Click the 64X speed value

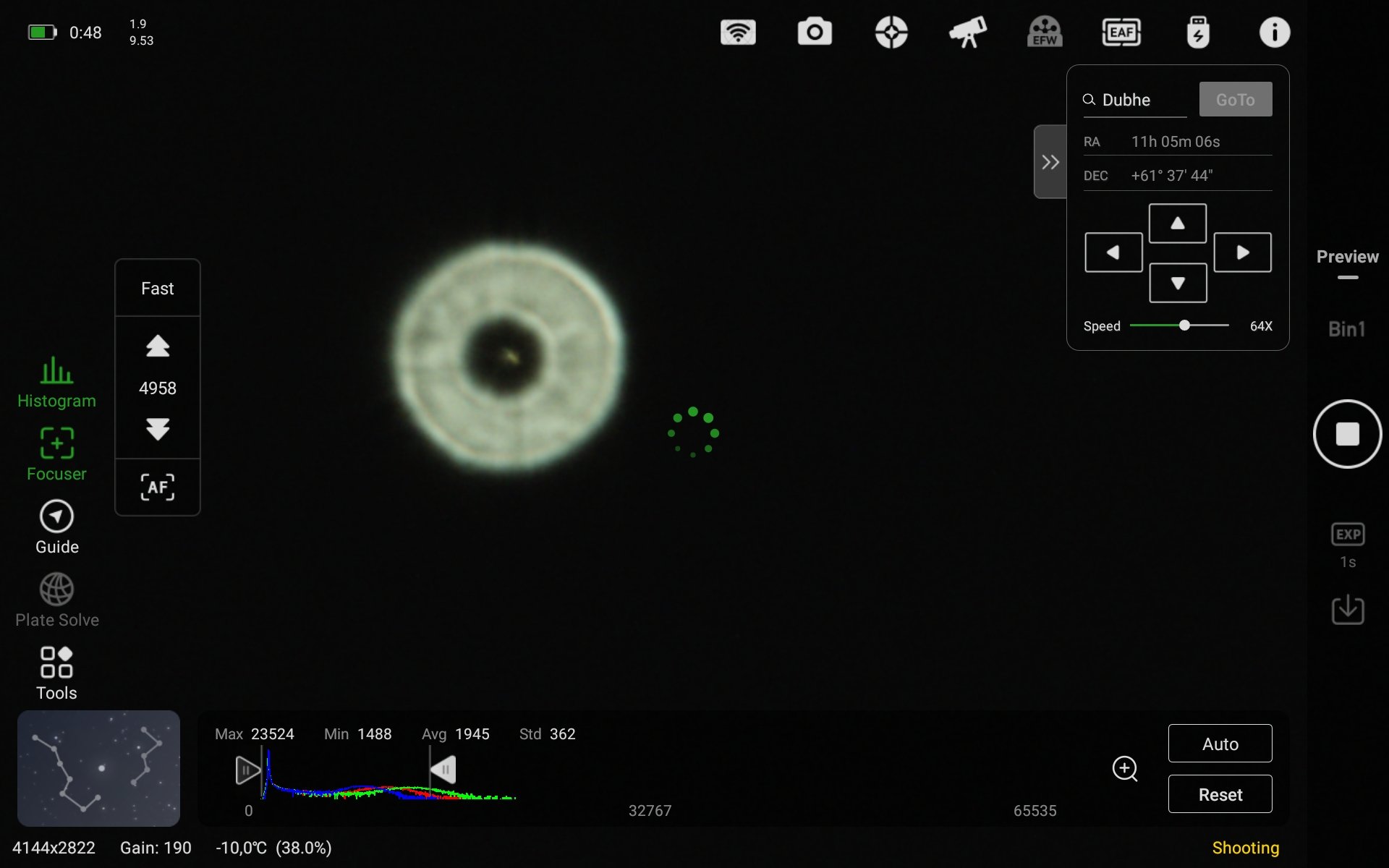tap(1261, 326)
